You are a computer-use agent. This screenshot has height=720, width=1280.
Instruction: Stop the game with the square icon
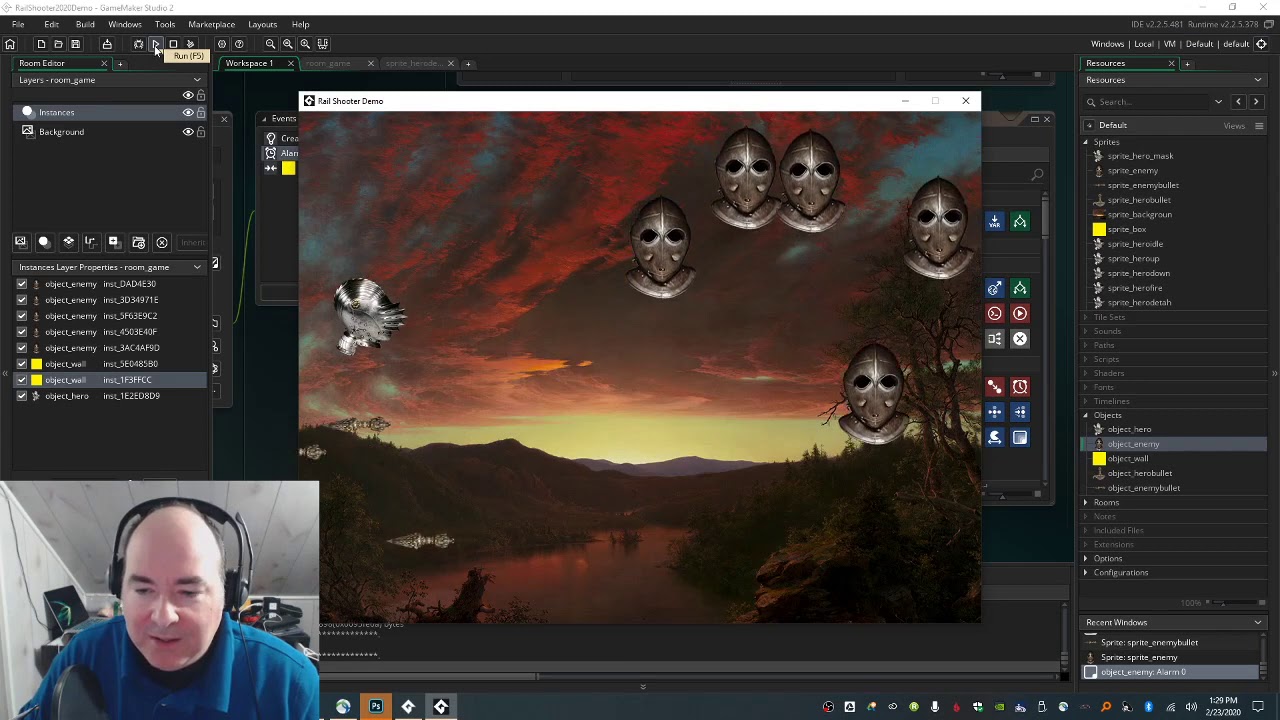click(x=173, y=44)
